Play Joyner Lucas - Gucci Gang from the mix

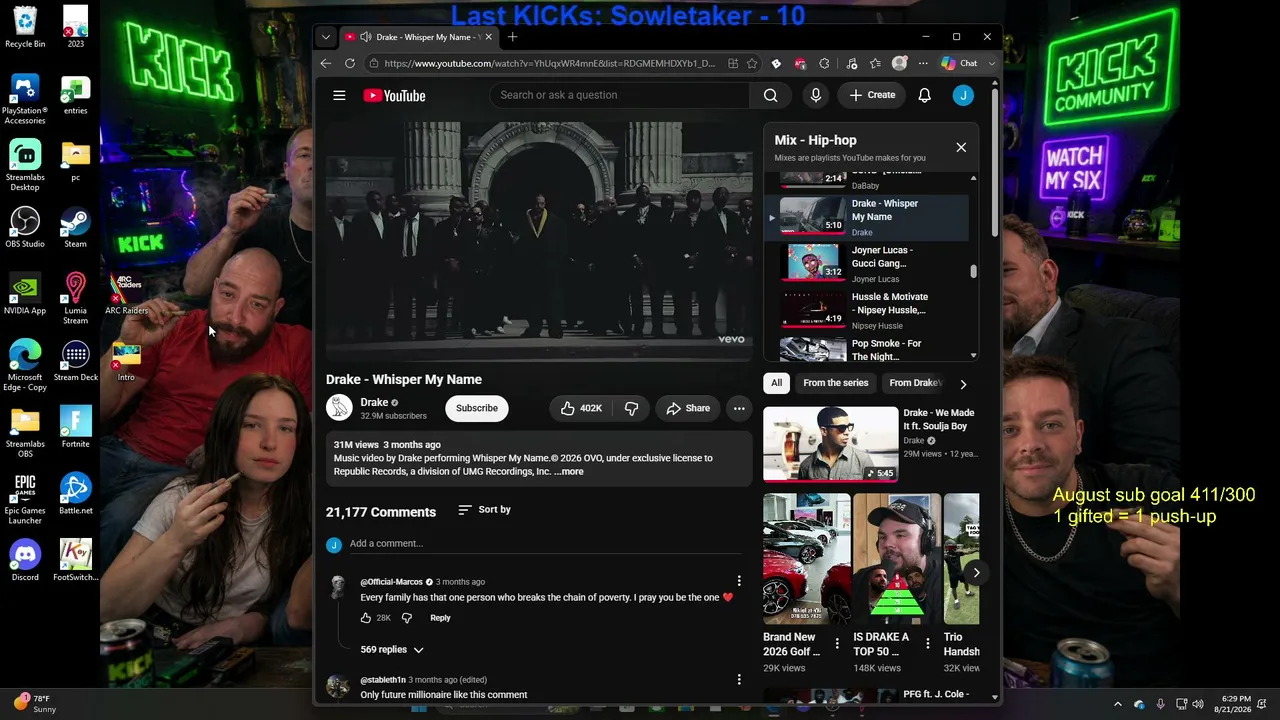click(868, 264)
